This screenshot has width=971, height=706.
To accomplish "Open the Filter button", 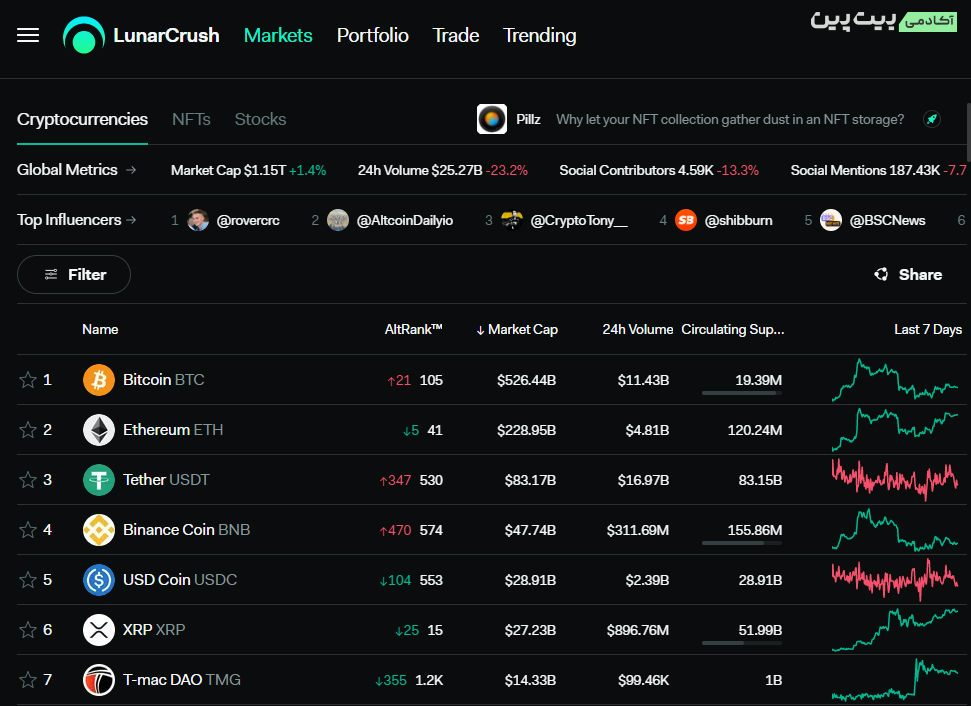I will click(74, 274).
